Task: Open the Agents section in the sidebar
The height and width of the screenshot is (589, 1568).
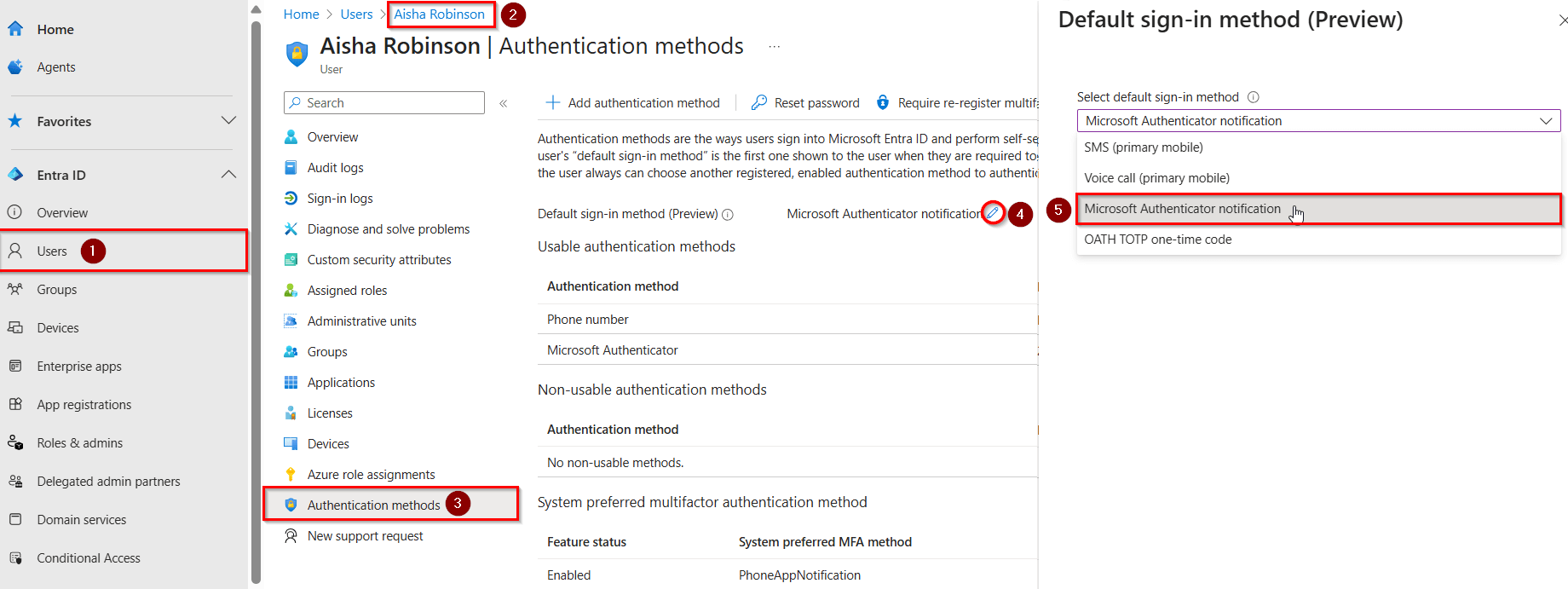Action: (x=56, y=66)
